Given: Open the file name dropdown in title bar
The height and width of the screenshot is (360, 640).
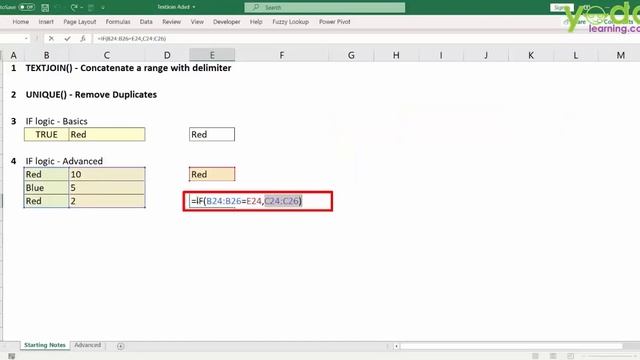Looking at the screenshot, I should tap(194, 7).
